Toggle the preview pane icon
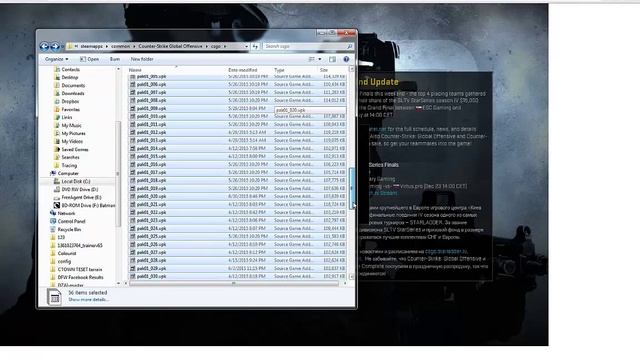The image size is (640, 360). (x=333, y=59)
